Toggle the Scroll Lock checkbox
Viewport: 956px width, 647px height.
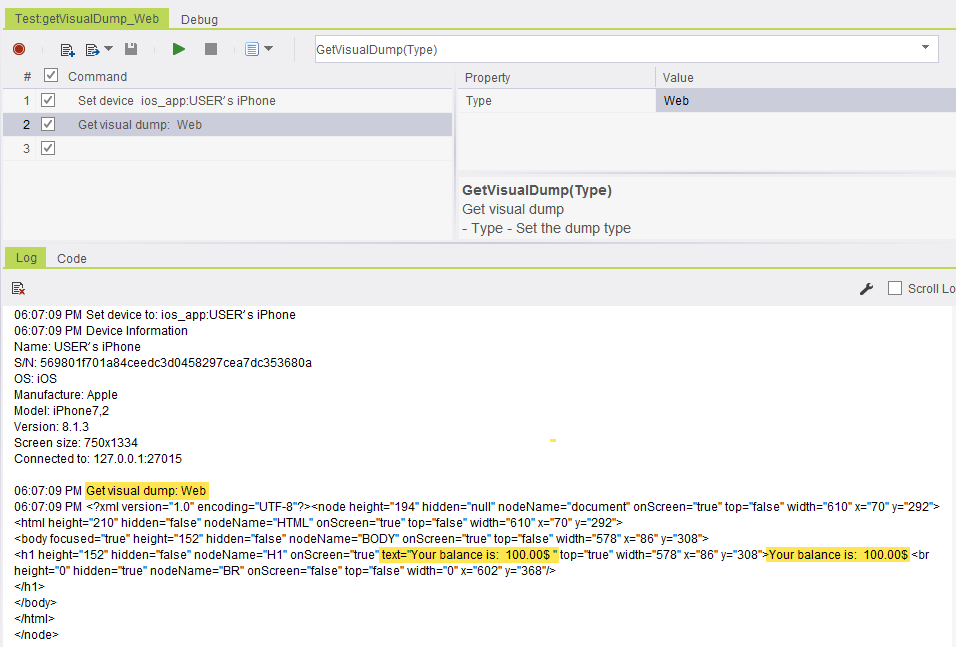pyautogui.click(x=895, y=288)
